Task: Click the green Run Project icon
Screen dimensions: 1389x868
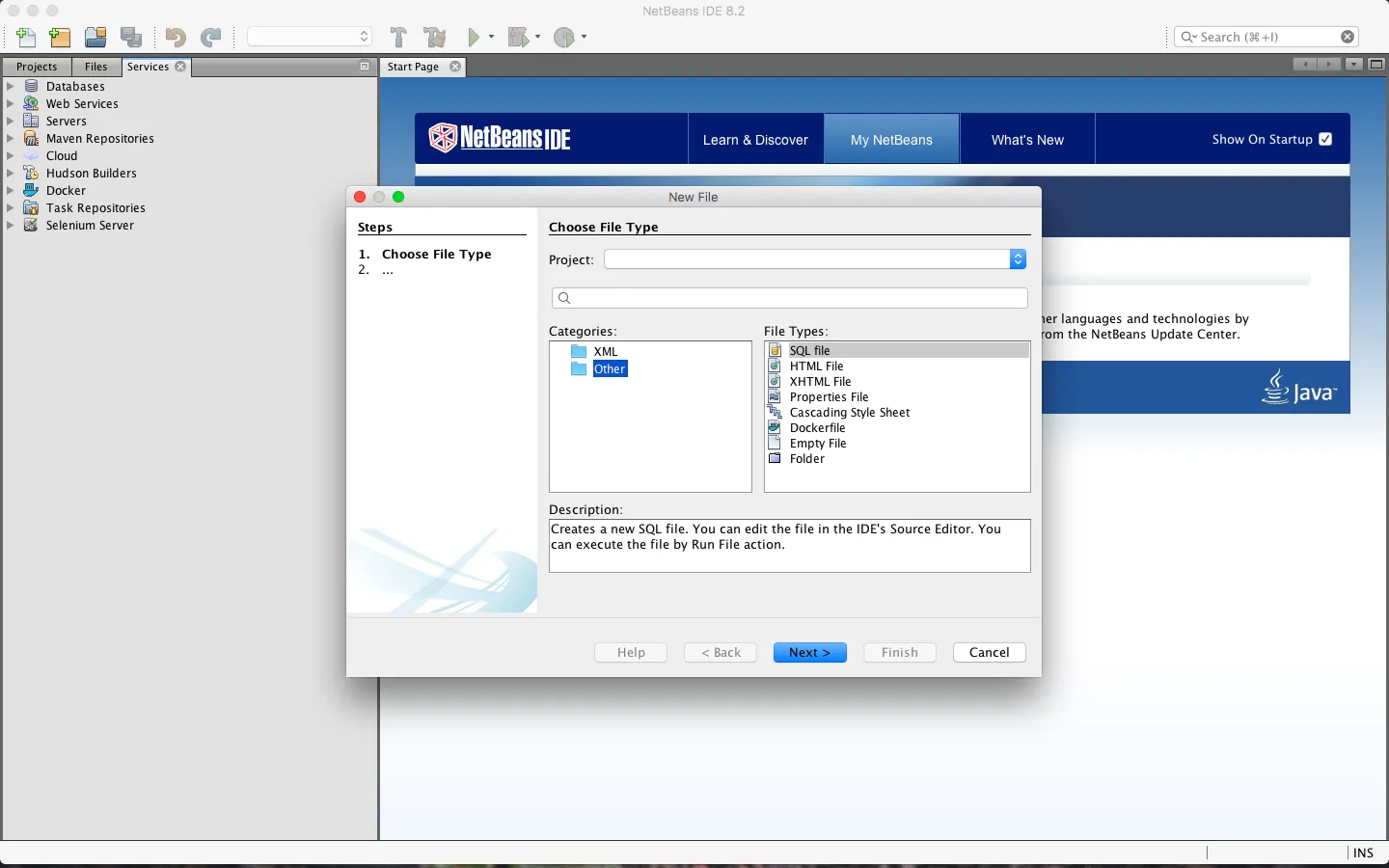Action: [x=474, y=37]
